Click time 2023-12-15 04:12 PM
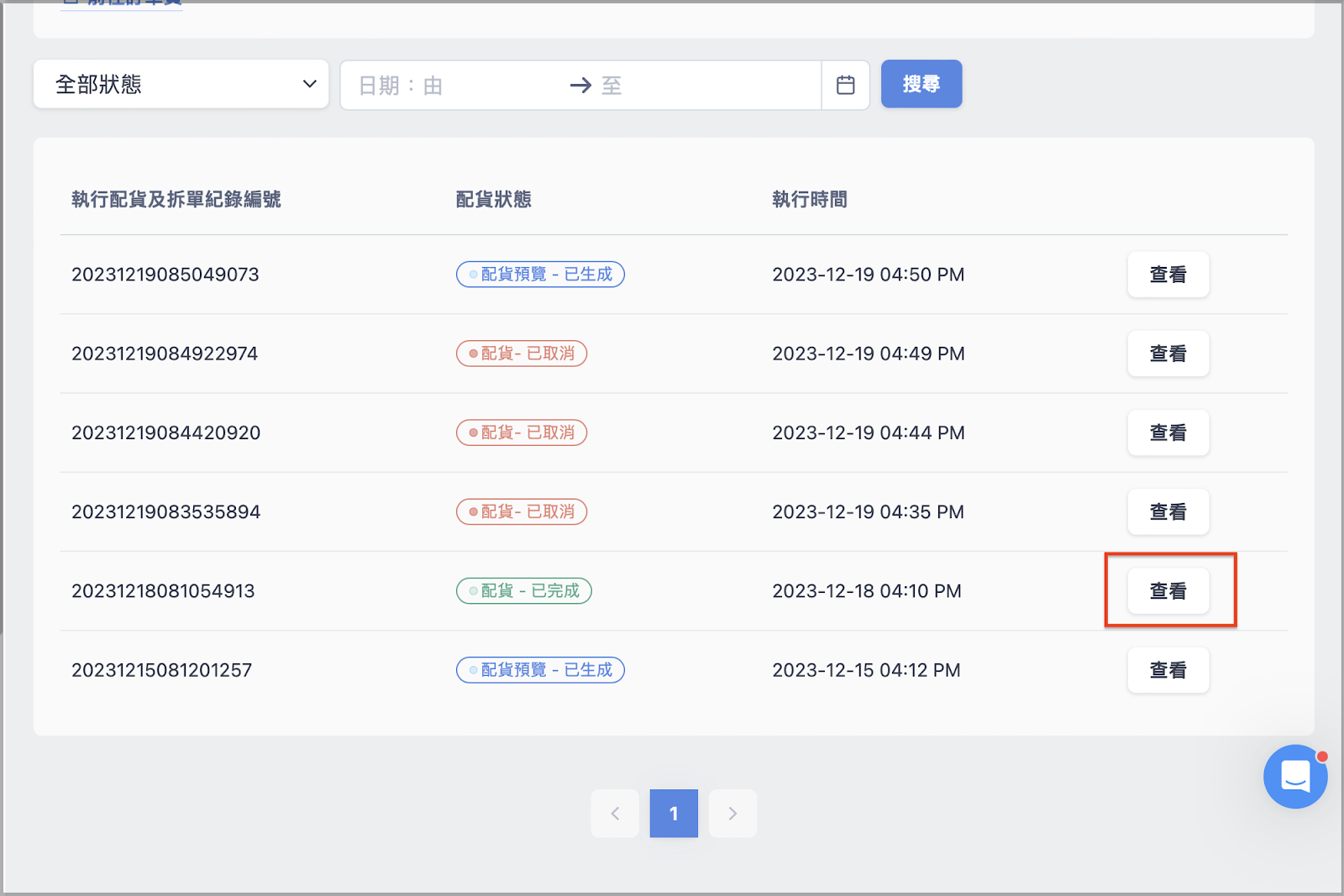The height and width of the screenshot is (896, 1344). 867,670
